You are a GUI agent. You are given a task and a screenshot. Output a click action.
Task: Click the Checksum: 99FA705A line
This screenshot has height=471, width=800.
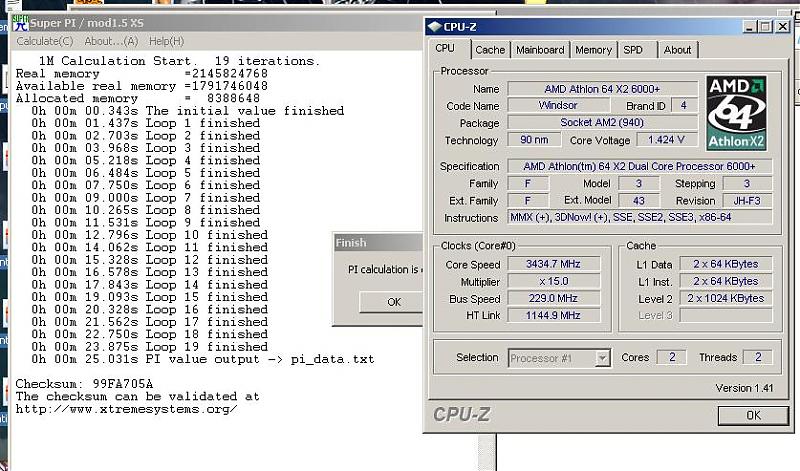tap(84, 384)
